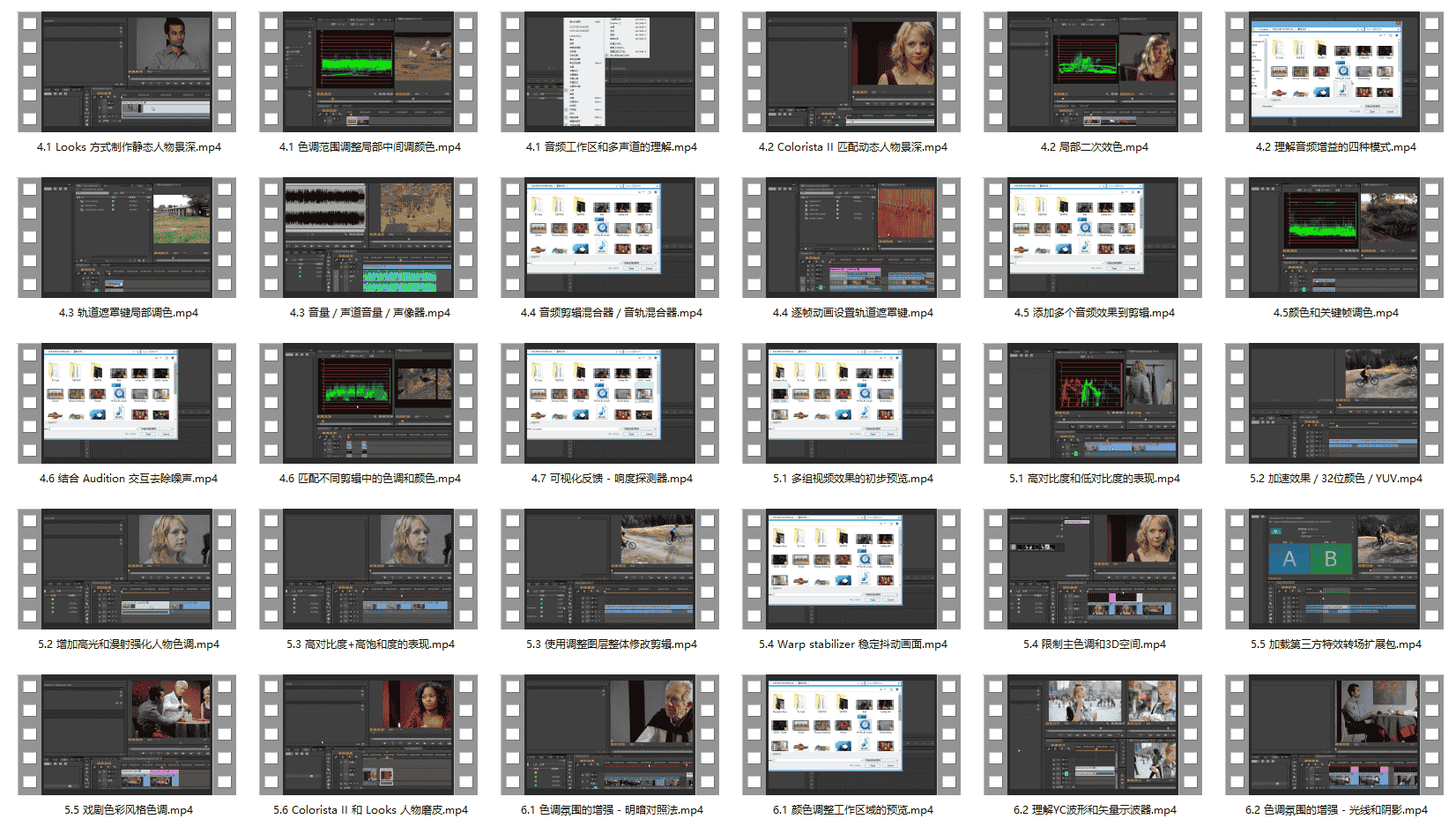The width and height of the screenshot is (1456, 819).
Task: Open thumbnail 5.5 加载第三方特效转场扩展包
Action: (1334, 569)
